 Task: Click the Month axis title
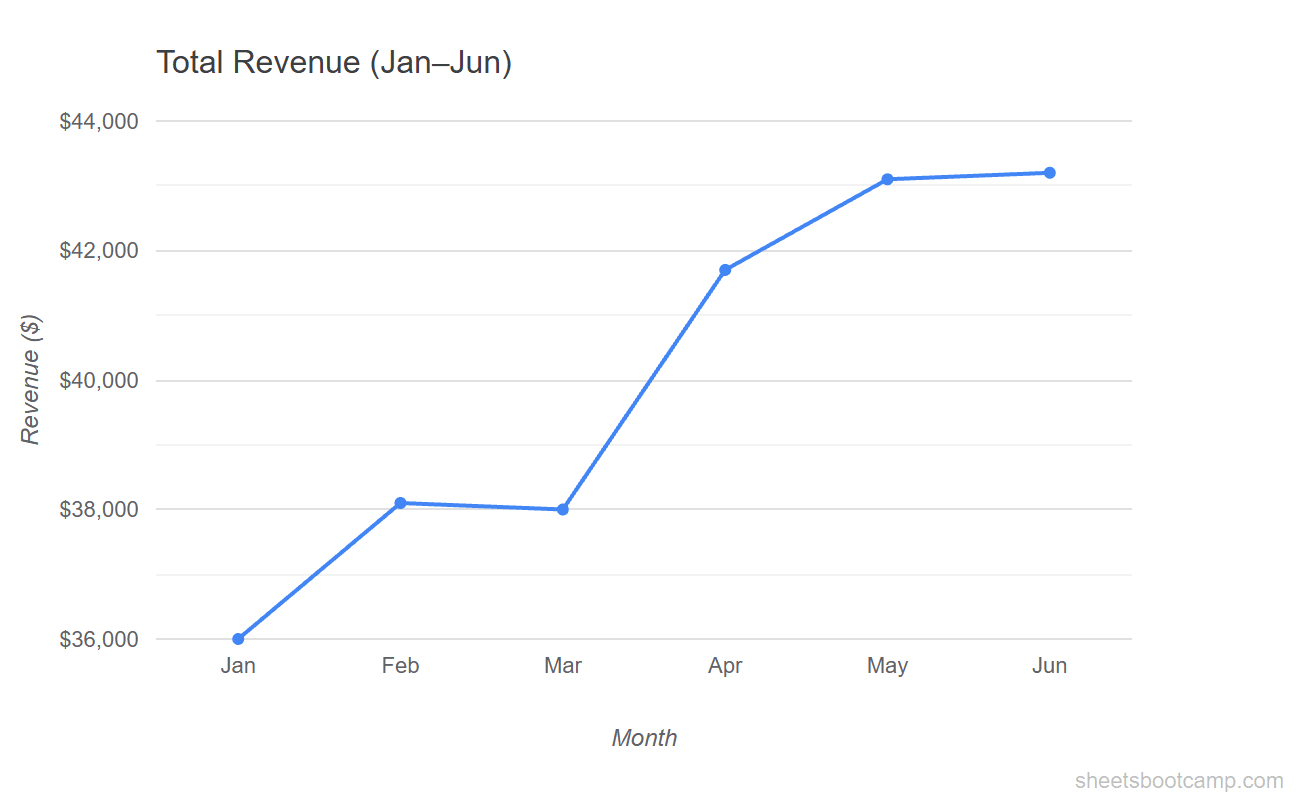coord(645,738)
